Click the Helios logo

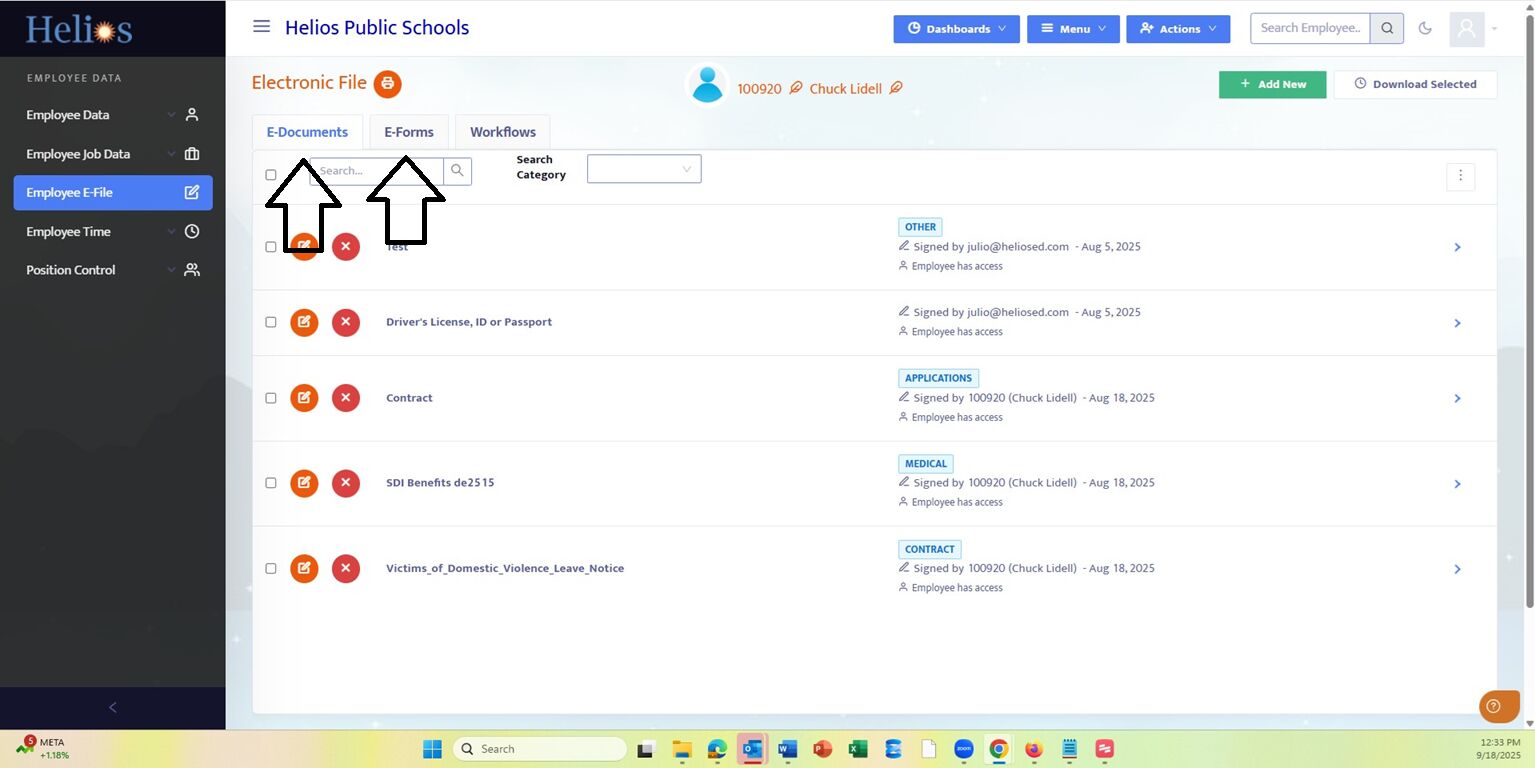click(78, 29)
